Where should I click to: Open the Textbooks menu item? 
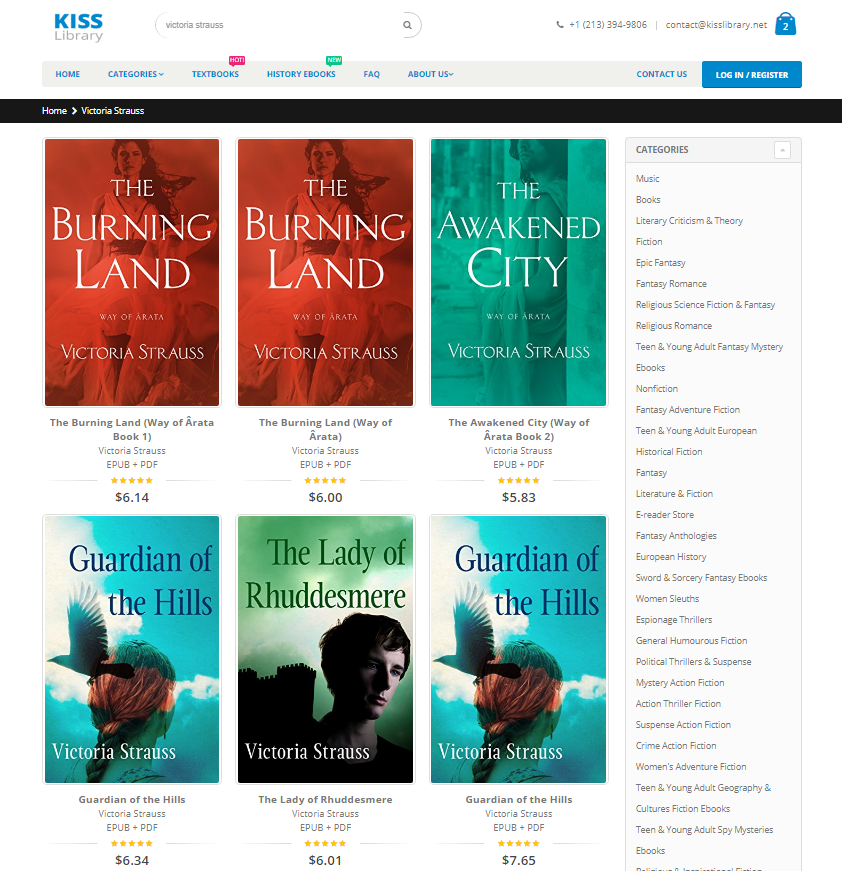[x=215, y=74]
